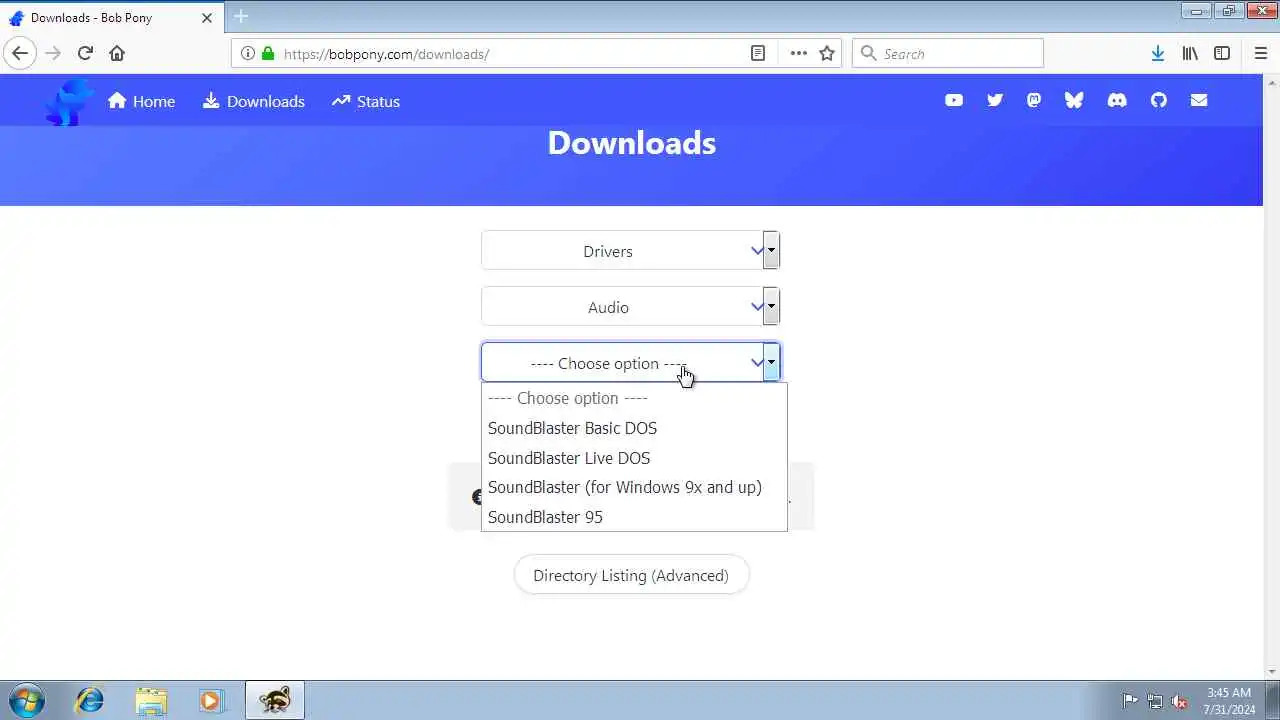Open the Downloads nav link

tap(253, 101)
